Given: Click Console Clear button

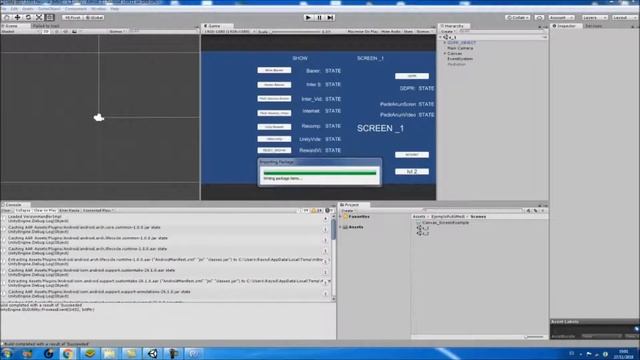Looking at the screenshot, I should pos(6,211).
